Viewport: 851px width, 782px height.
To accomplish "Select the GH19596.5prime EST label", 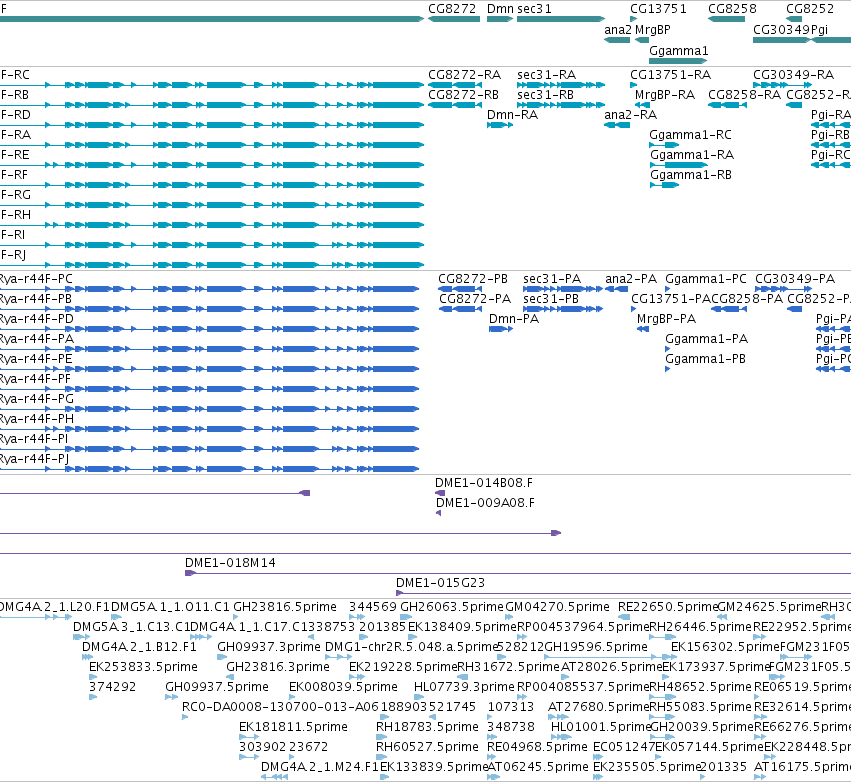I will [x=596, y=646].
